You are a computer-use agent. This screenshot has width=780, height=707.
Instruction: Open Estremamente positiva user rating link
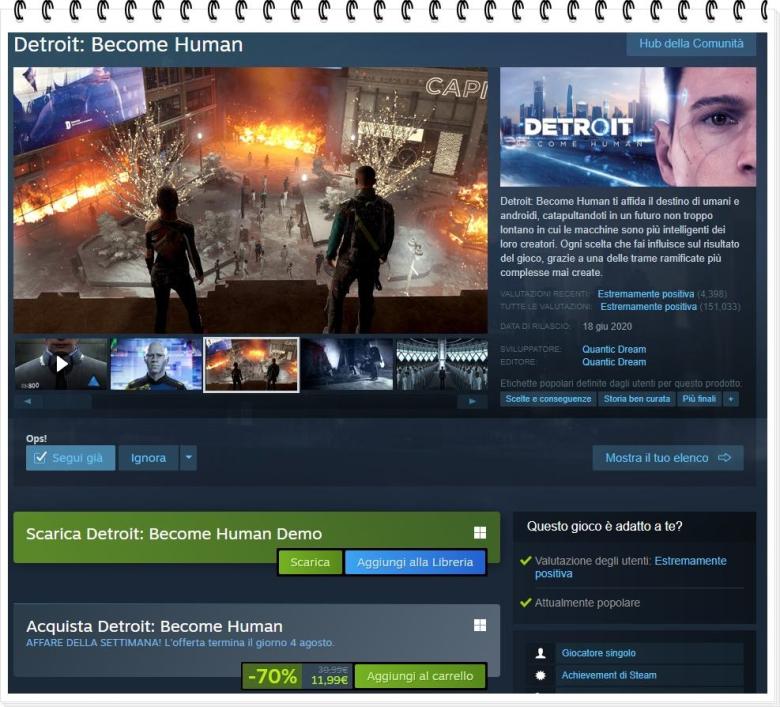[x=630, y=567]
